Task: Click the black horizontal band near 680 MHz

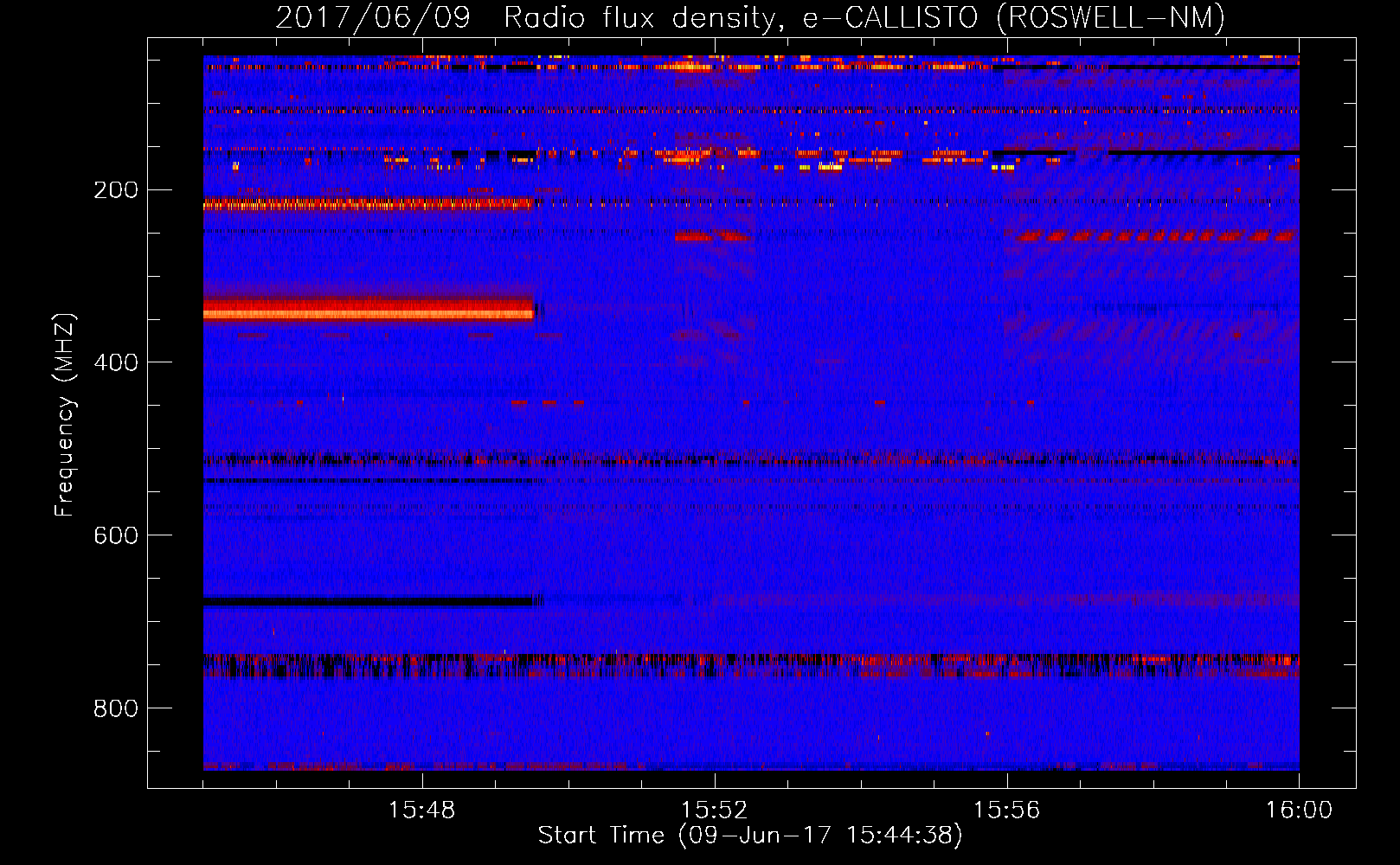Action: (x=369, y=601)
